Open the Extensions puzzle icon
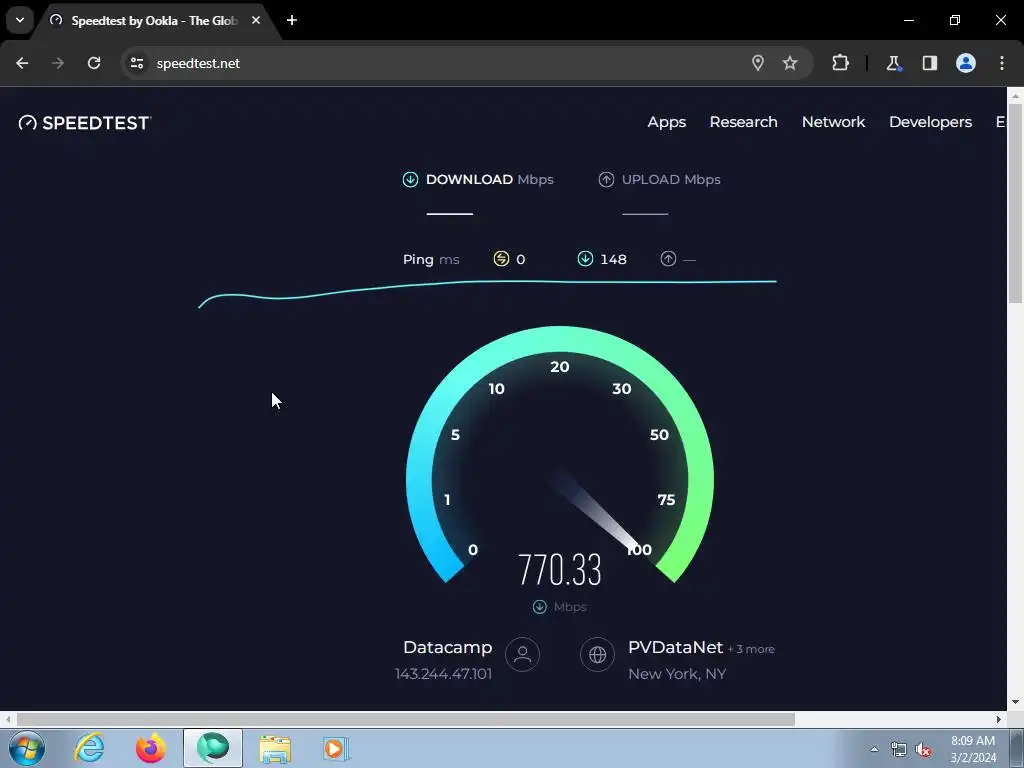This screenshot has width=1024, height=768. (x=840, y=63)
